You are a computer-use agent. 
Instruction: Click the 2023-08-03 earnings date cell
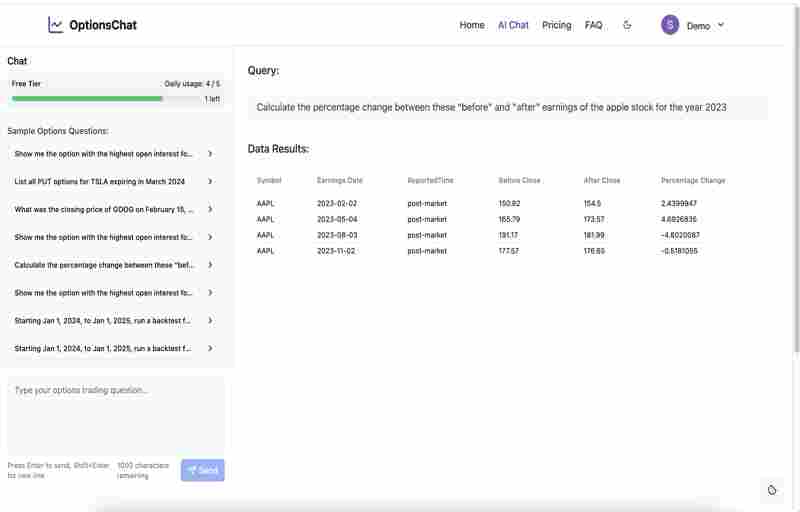[337, 235]
